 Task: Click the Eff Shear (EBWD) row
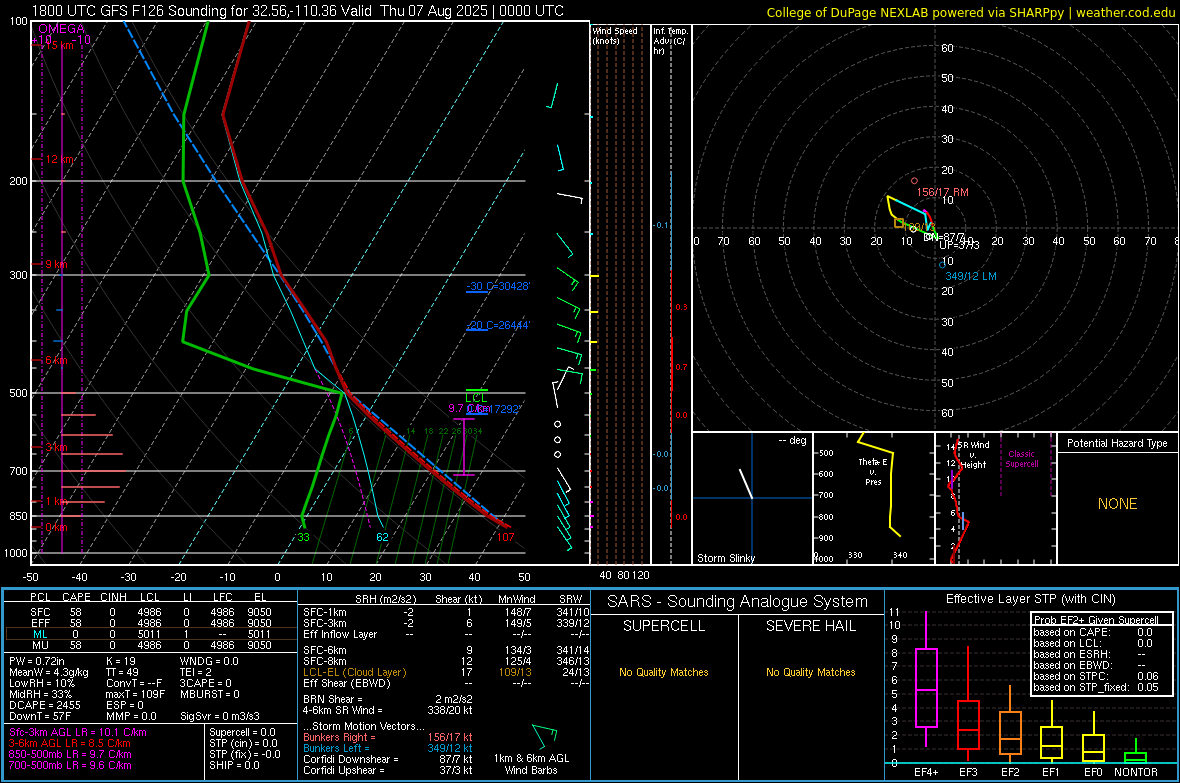pos(446,683)
